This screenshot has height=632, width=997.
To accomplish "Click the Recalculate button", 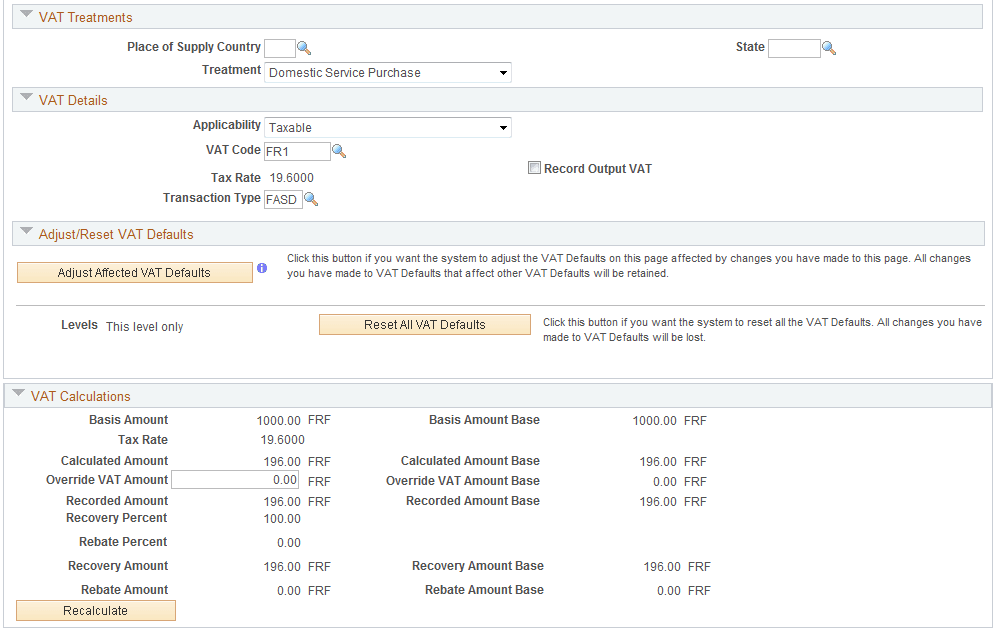I will click(x=95, y=610).
